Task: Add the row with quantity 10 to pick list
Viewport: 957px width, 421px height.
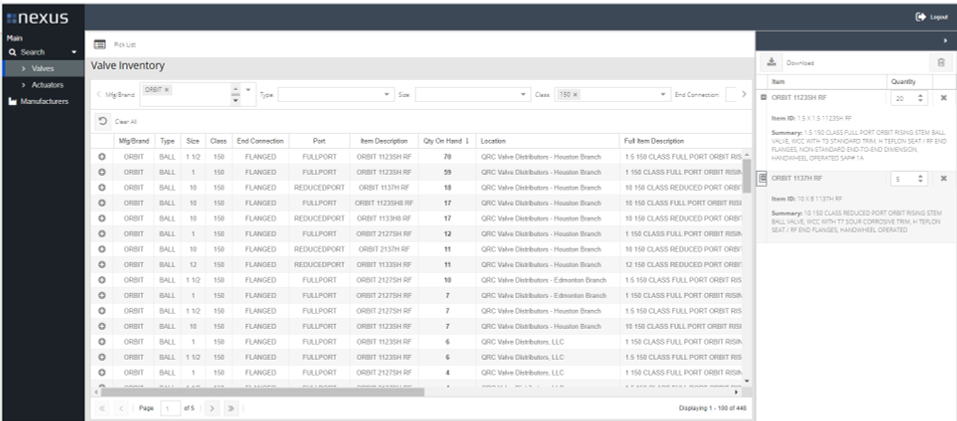Action: pyautogui.click(x=102, y=280)
